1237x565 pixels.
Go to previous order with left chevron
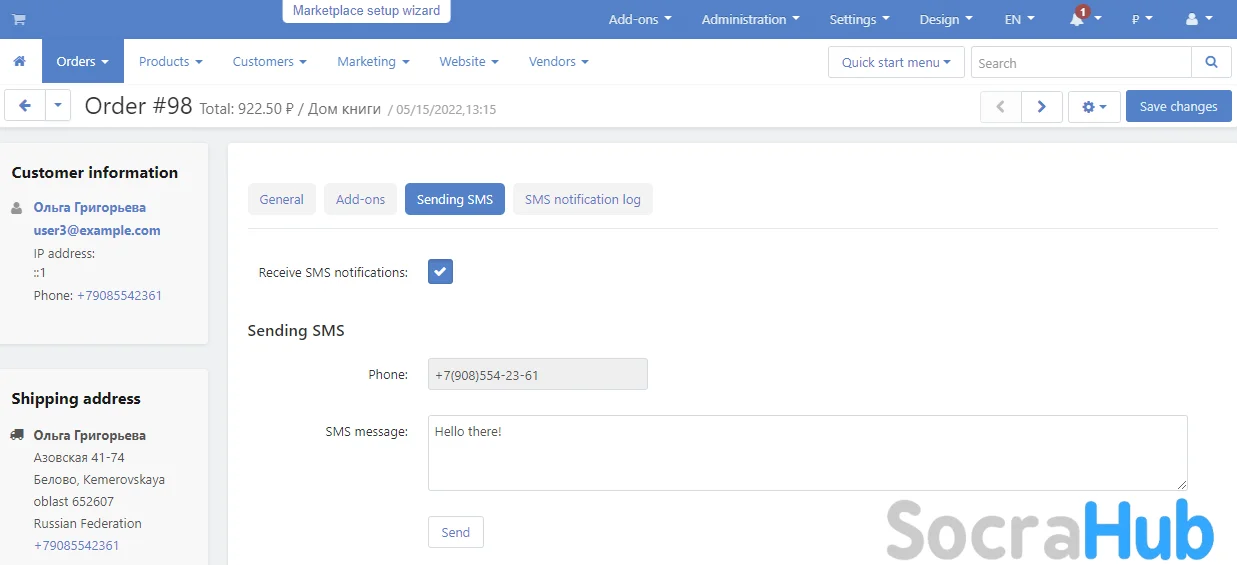coord(1000,107)
